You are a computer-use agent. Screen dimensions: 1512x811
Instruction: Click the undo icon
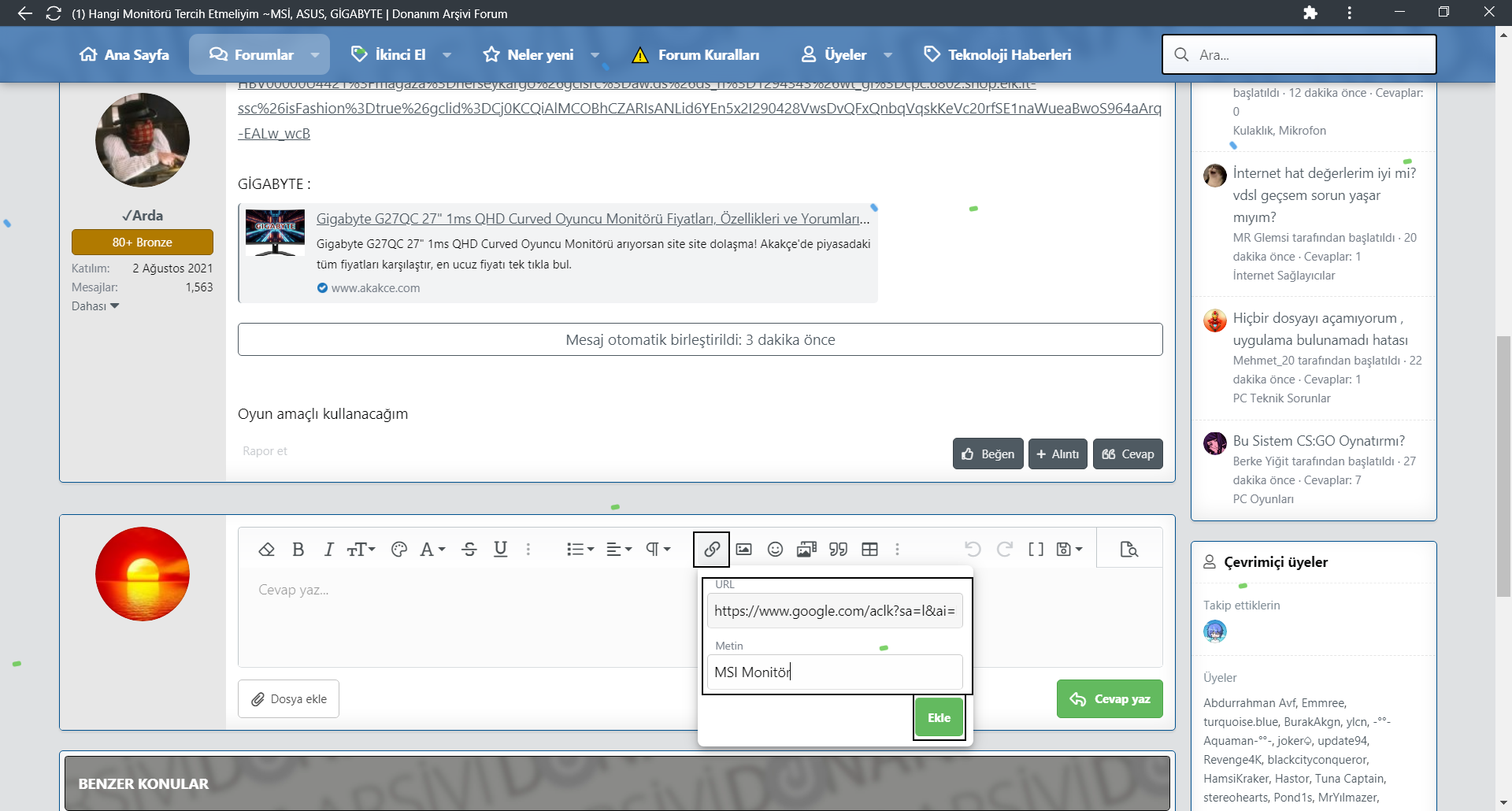coord(973,550)
